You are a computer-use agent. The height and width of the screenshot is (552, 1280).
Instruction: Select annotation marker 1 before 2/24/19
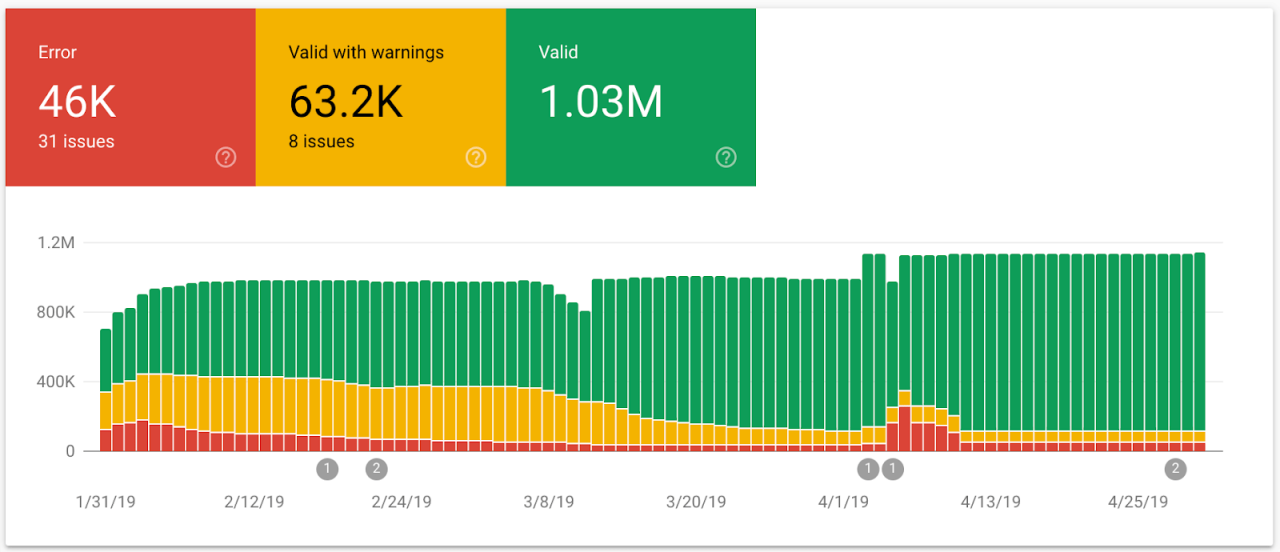[x=327, y=468]
